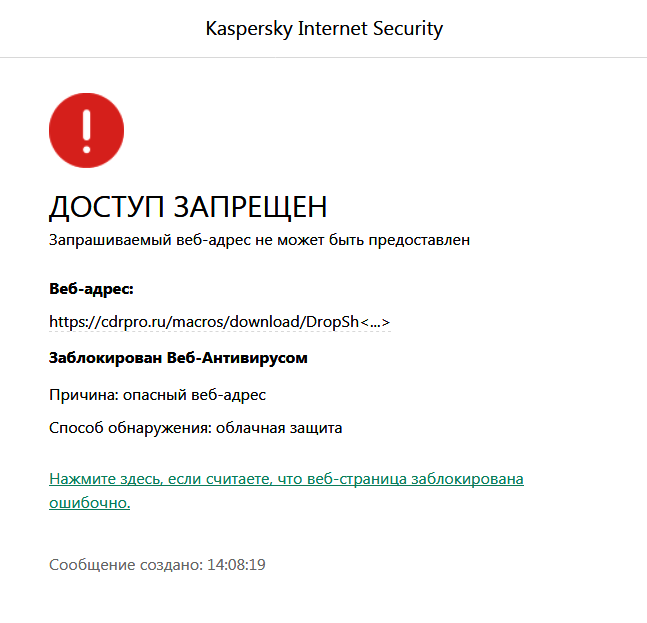Click the word "ошибочно." in the link
647x623 pixels.
coord(90,503)
